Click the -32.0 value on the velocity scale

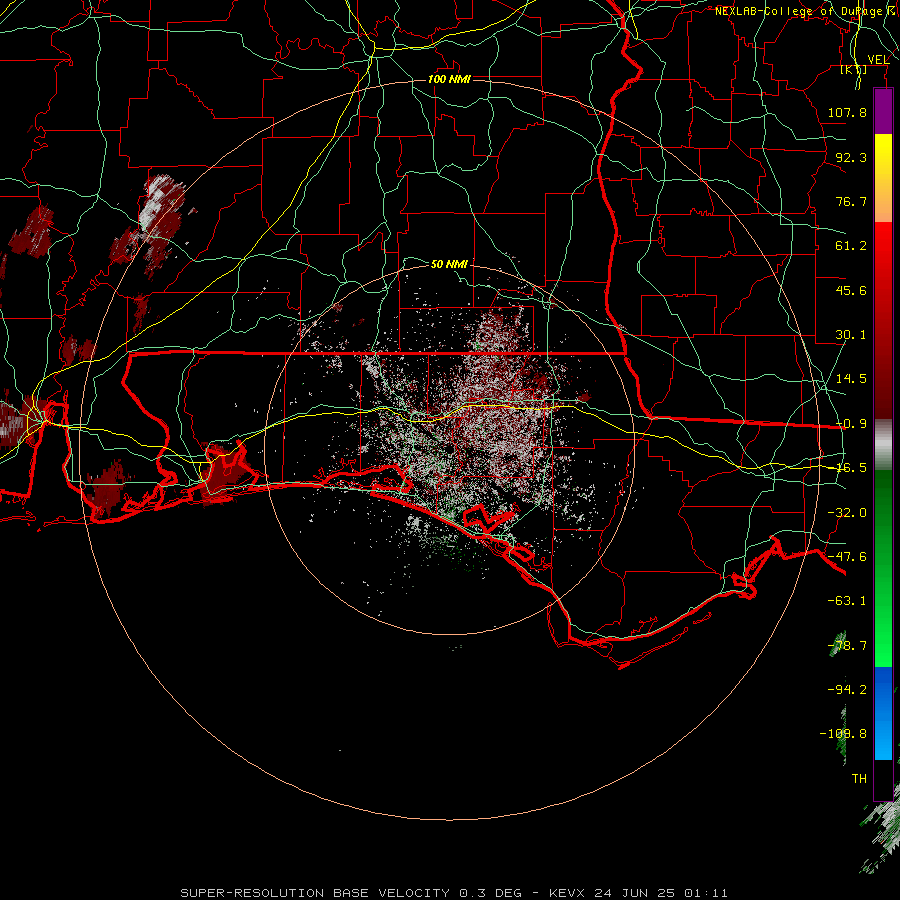(847, 513)
